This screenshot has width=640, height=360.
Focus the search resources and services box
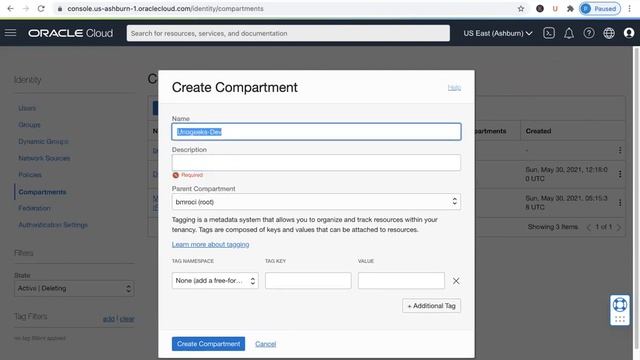tap(288, 33)
